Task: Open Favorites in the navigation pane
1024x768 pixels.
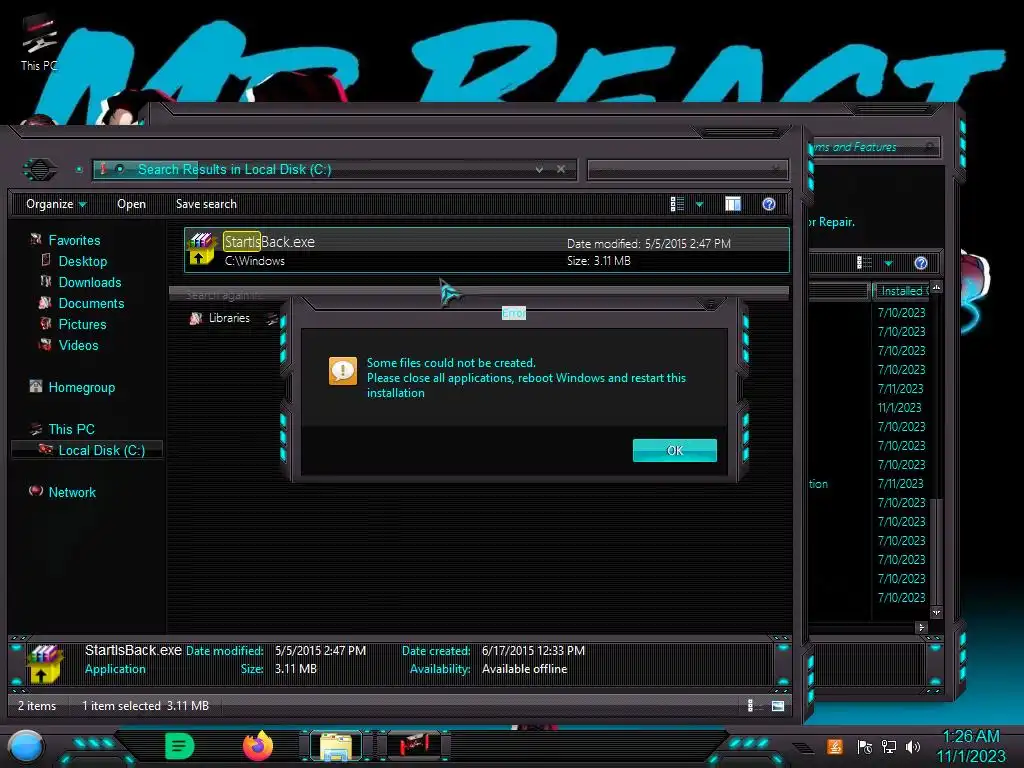Action: point(74,240)
